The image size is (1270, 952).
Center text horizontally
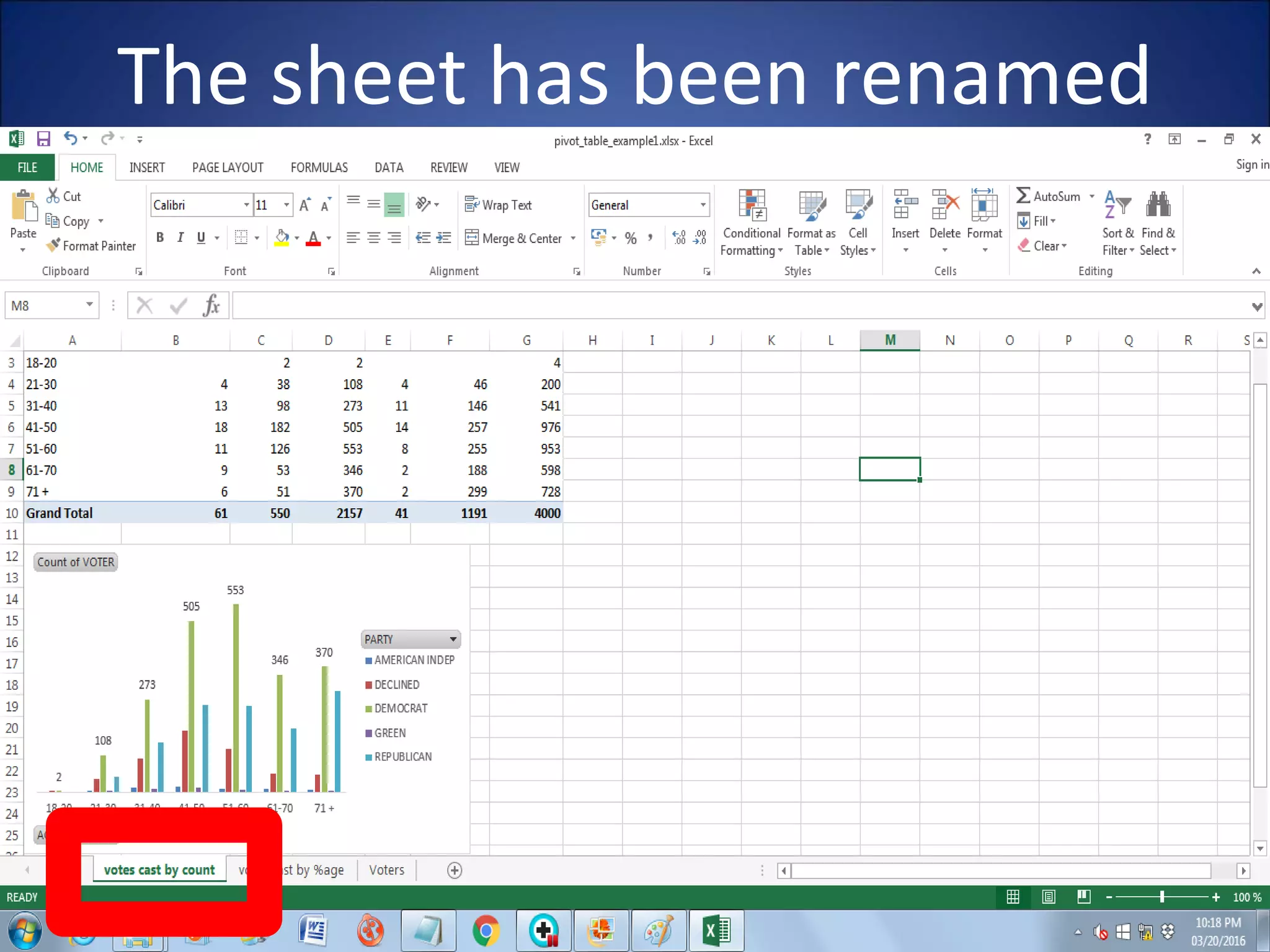pos(374,238)
